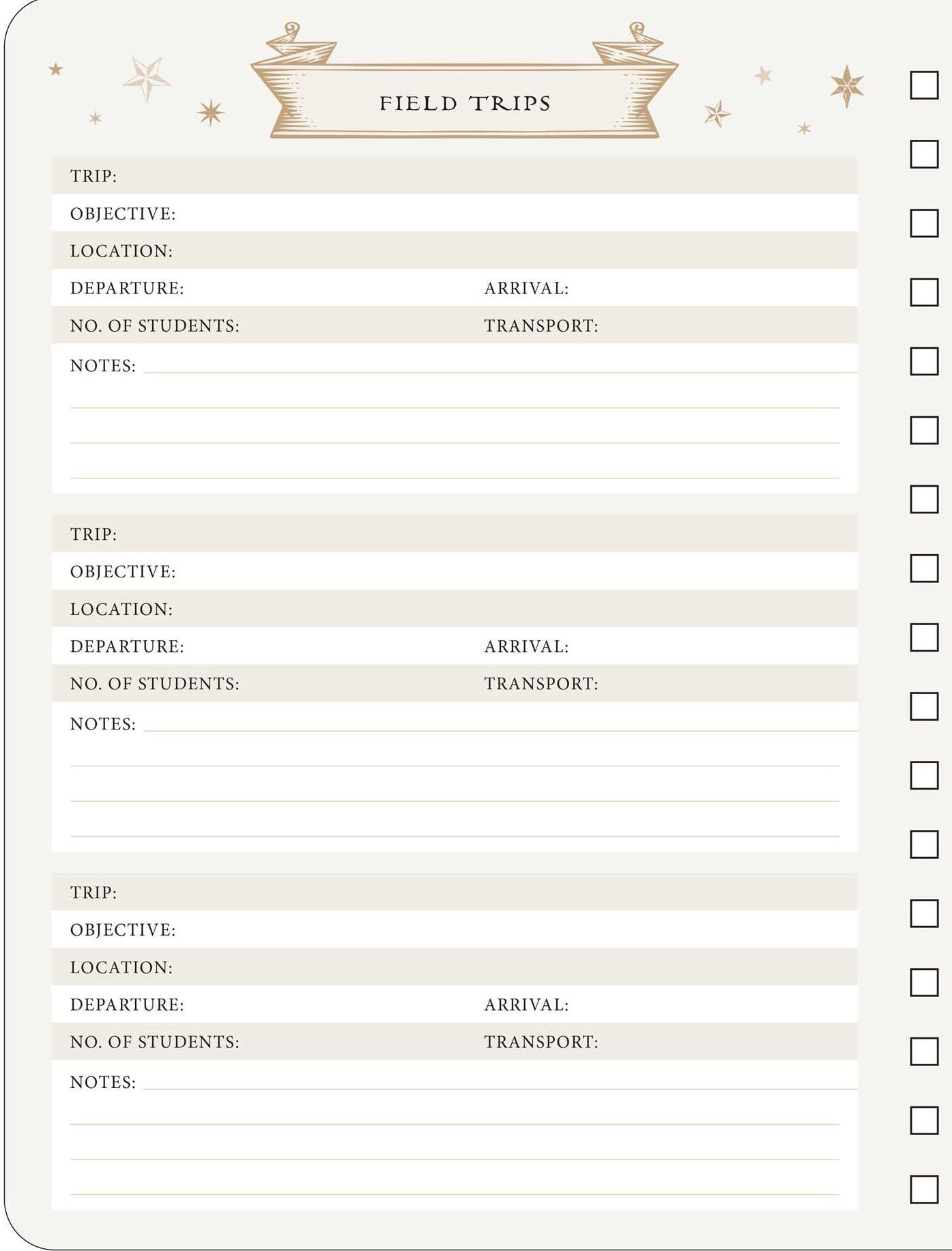Screen dimensions: 952x1251
Task: Select the first LOCATION field
Action: tap(454, 250)
